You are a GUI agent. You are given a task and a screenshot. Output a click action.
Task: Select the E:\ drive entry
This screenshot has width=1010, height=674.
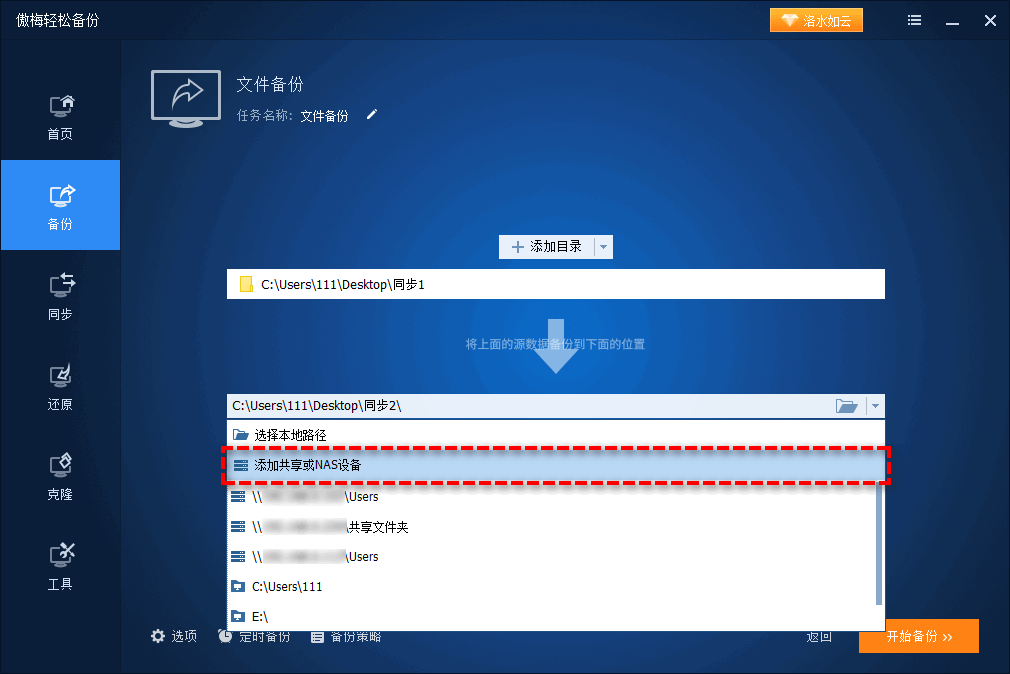553,617
